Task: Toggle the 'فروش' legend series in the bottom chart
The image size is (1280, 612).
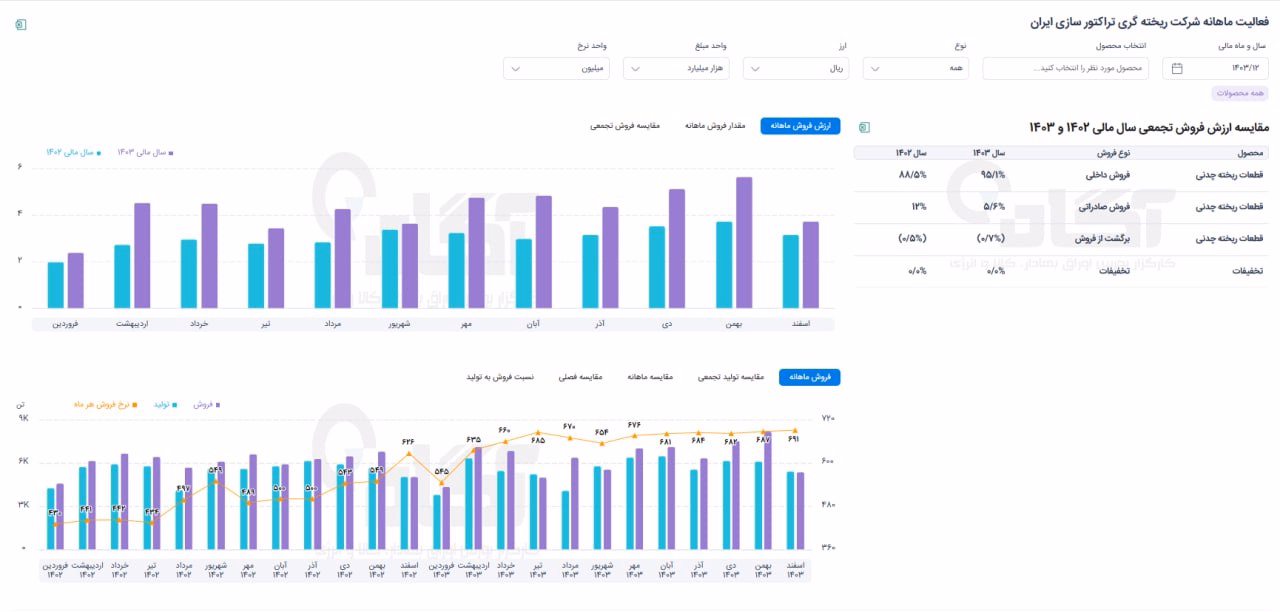Action: coord(206,404)
